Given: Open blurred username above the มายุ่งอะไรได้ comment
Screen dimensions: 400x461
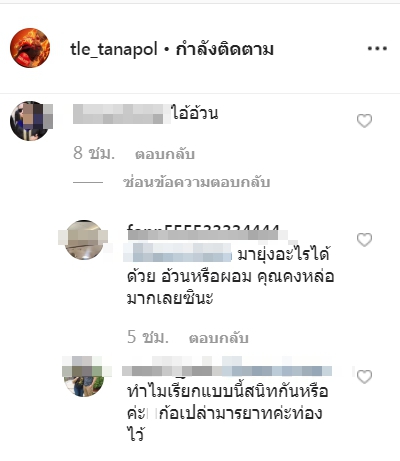Looking at the screenshot, I should coord(203,233).
